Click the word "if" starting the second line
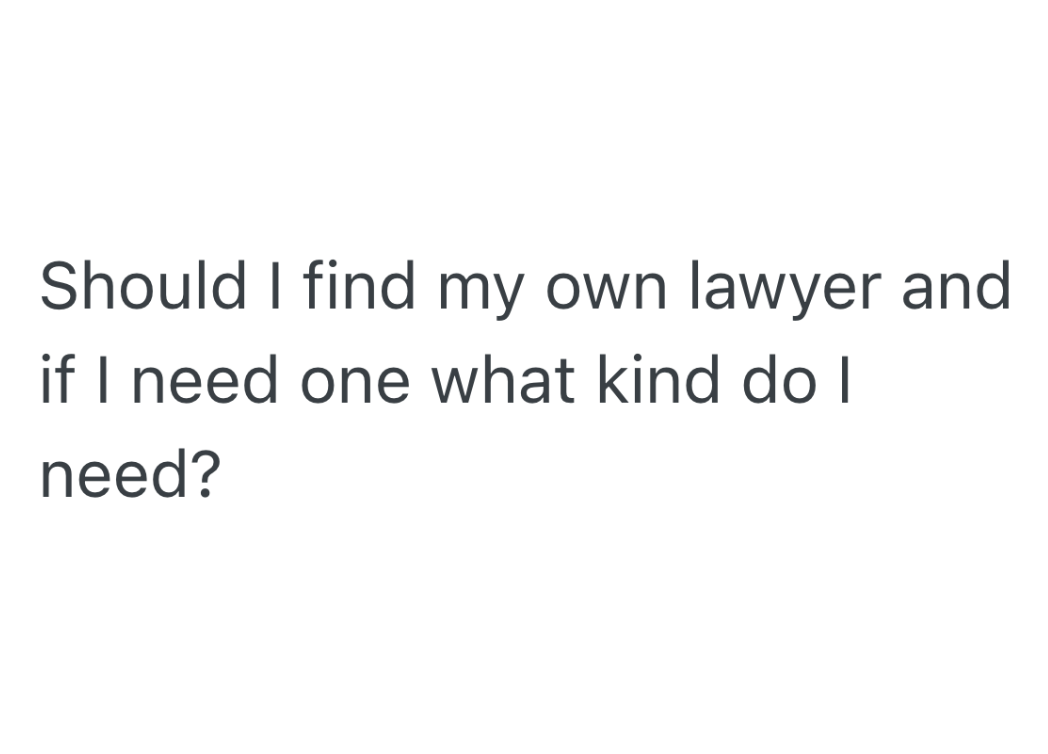1048x754 pixels. [x=56, y=380]
